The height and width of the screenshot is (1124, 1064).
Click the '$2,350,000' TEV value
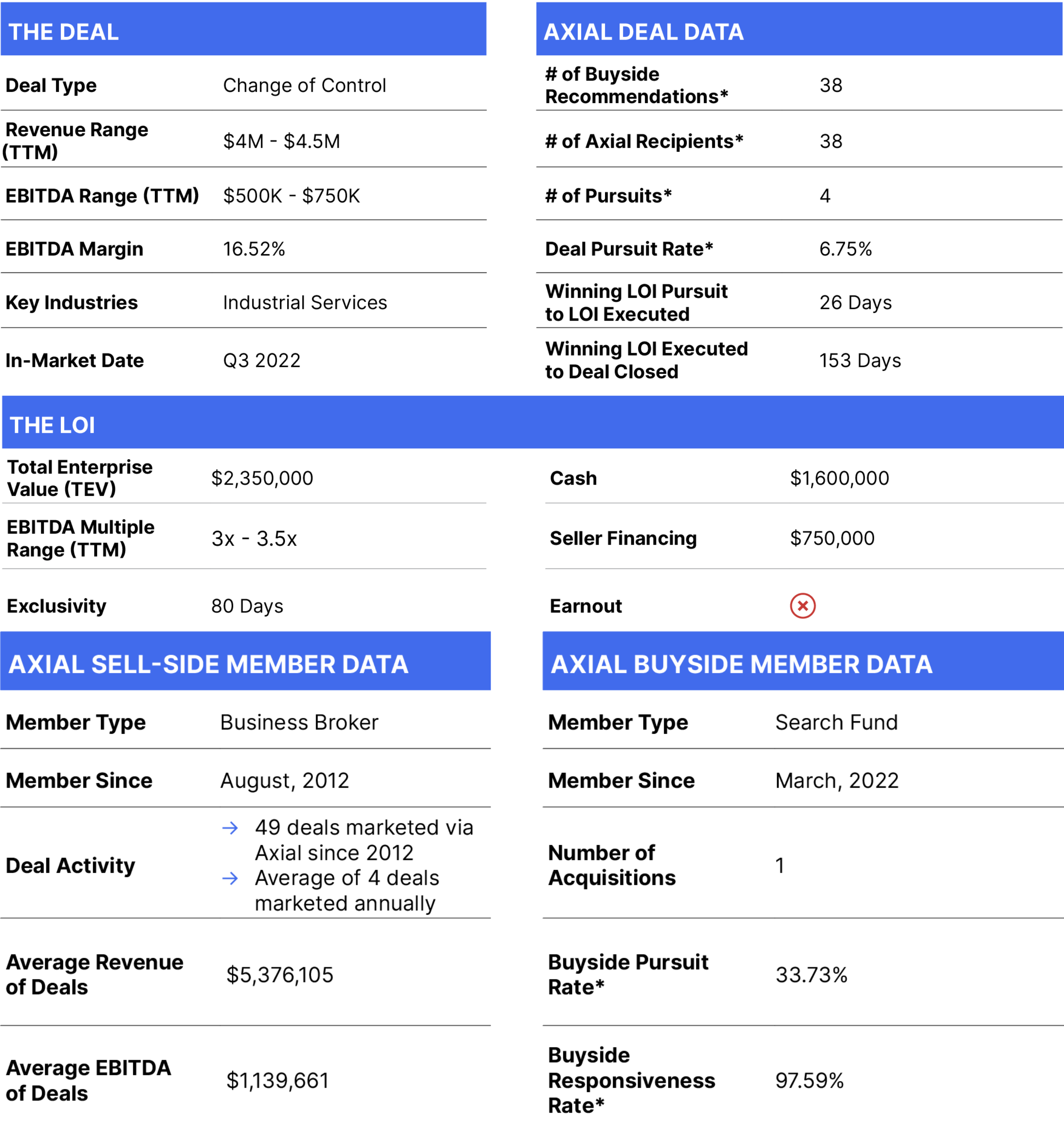[262, 478]
